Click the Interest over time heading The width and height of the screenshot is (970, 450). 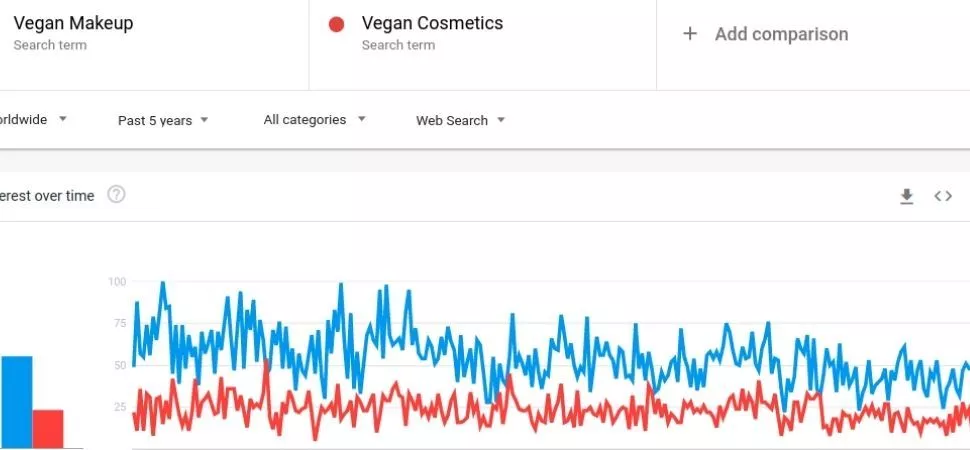tap(46, 196)
